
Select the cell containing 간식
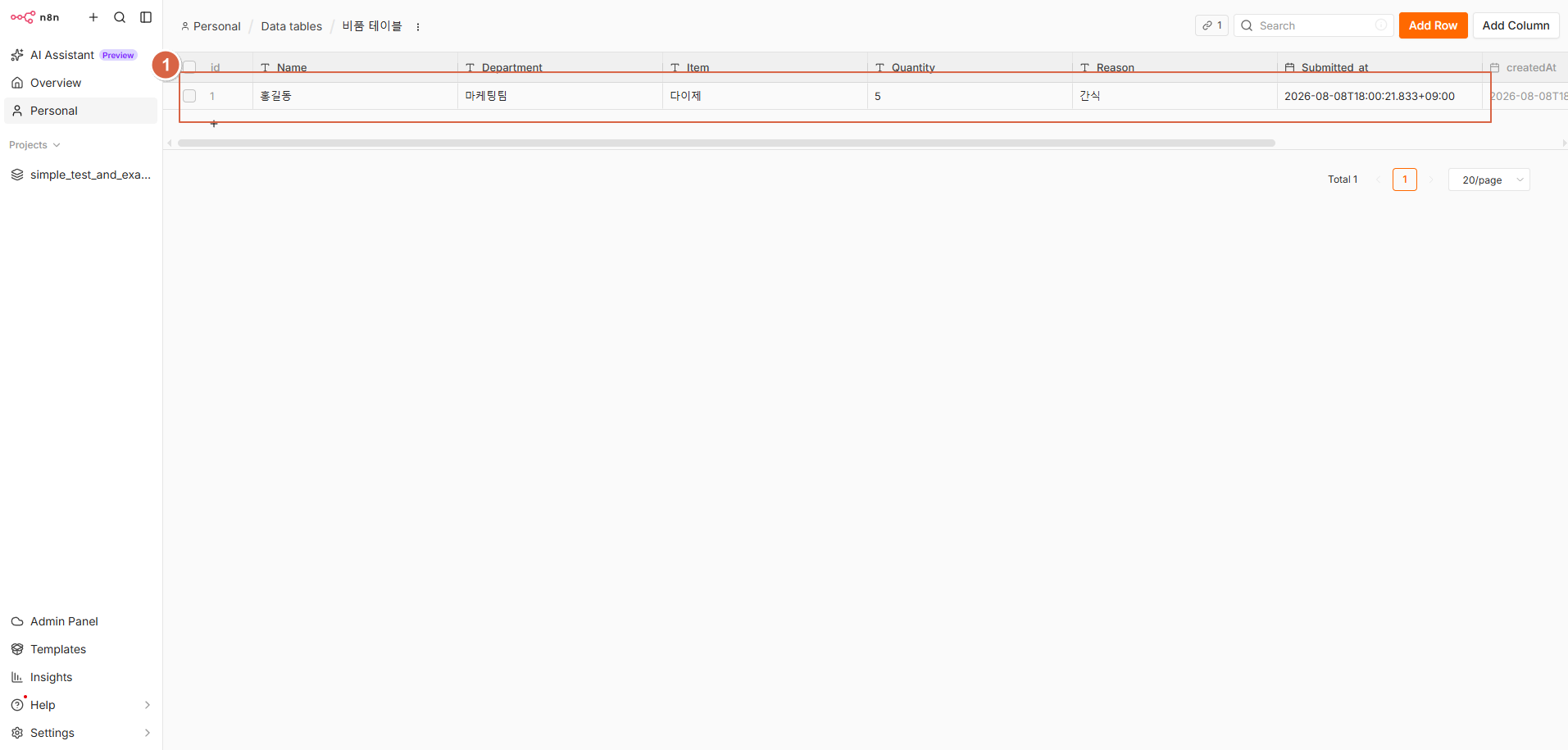point(1175,96)
